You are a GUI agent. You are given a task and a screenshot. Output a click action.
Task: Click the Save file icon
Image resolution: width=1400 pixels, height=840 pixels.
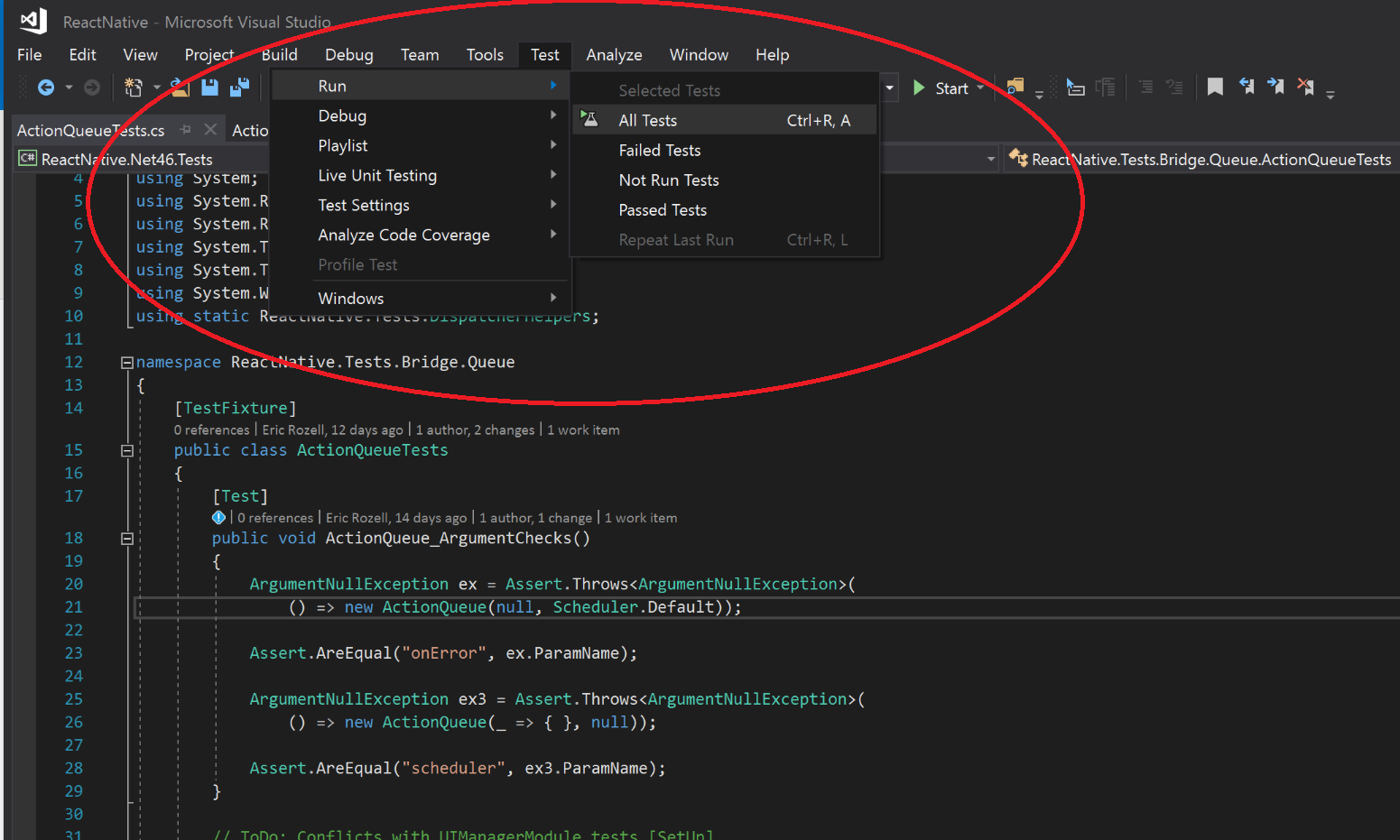click(209, 88)
